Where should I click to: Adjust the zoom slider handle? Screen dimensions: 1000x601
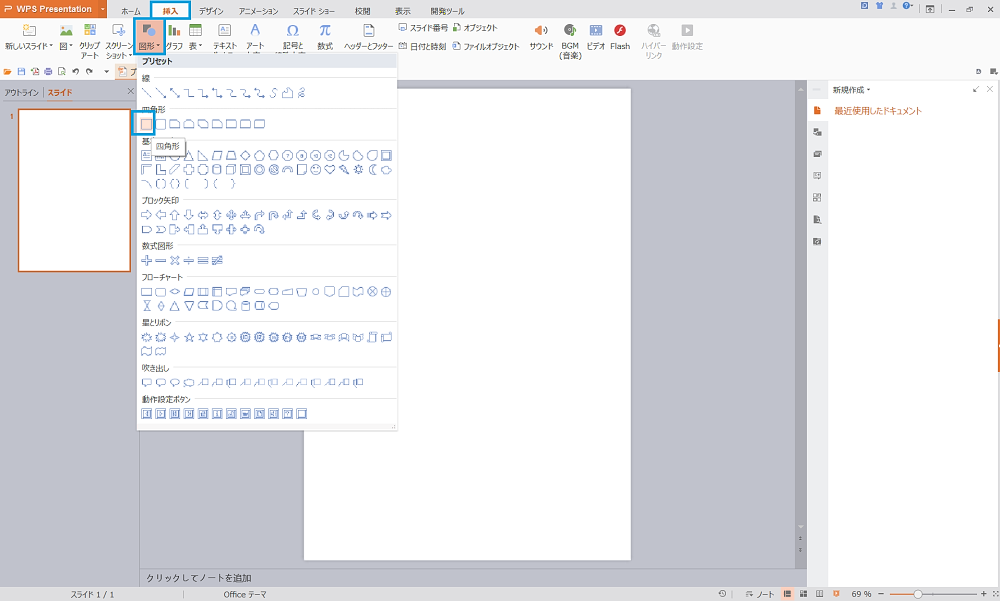(x=918, y=594)
